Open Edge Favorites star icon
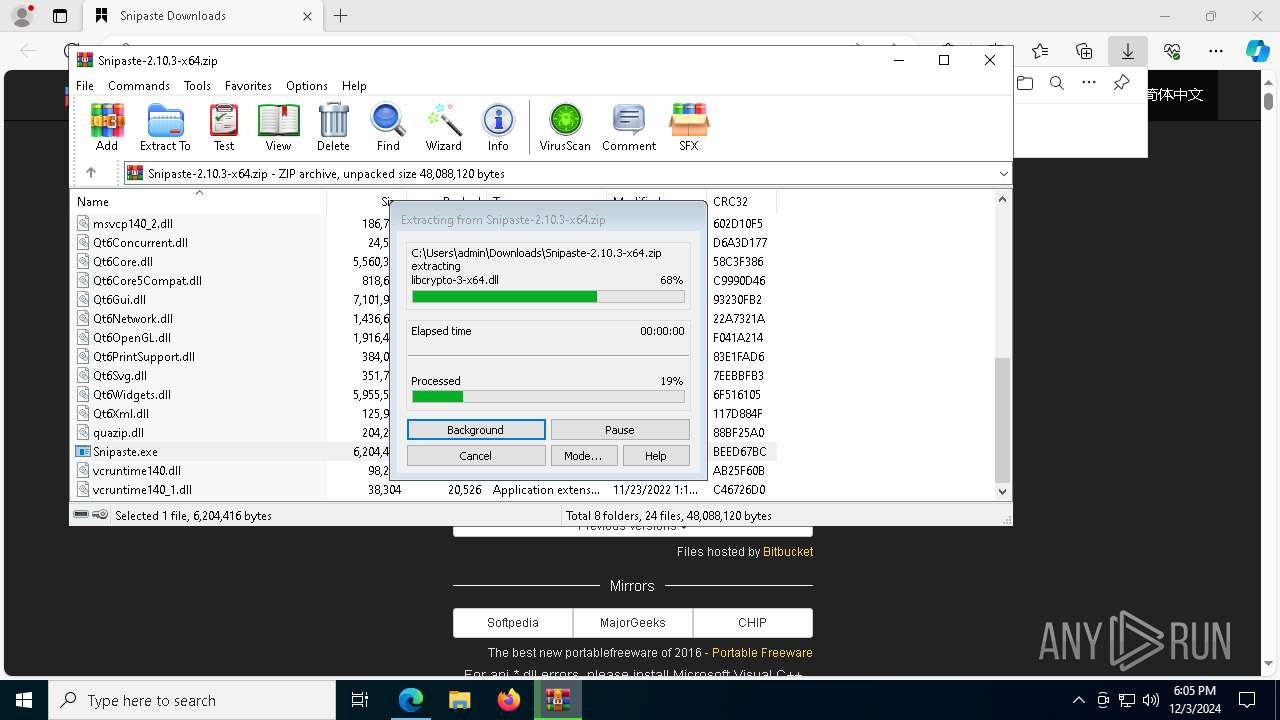 click(1040, 51)
